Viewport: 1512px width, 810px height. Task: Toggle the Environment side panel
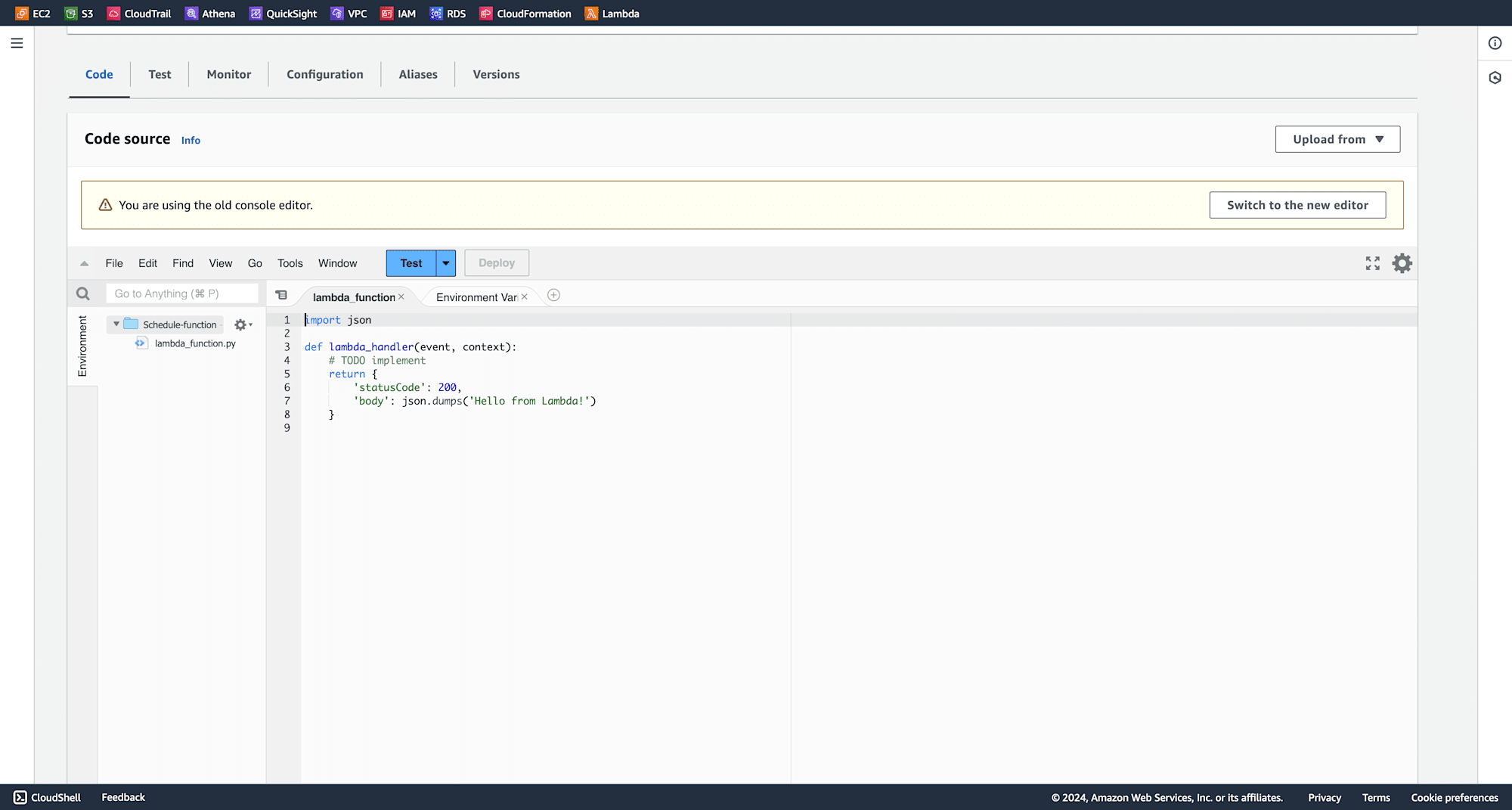point(82,346)
